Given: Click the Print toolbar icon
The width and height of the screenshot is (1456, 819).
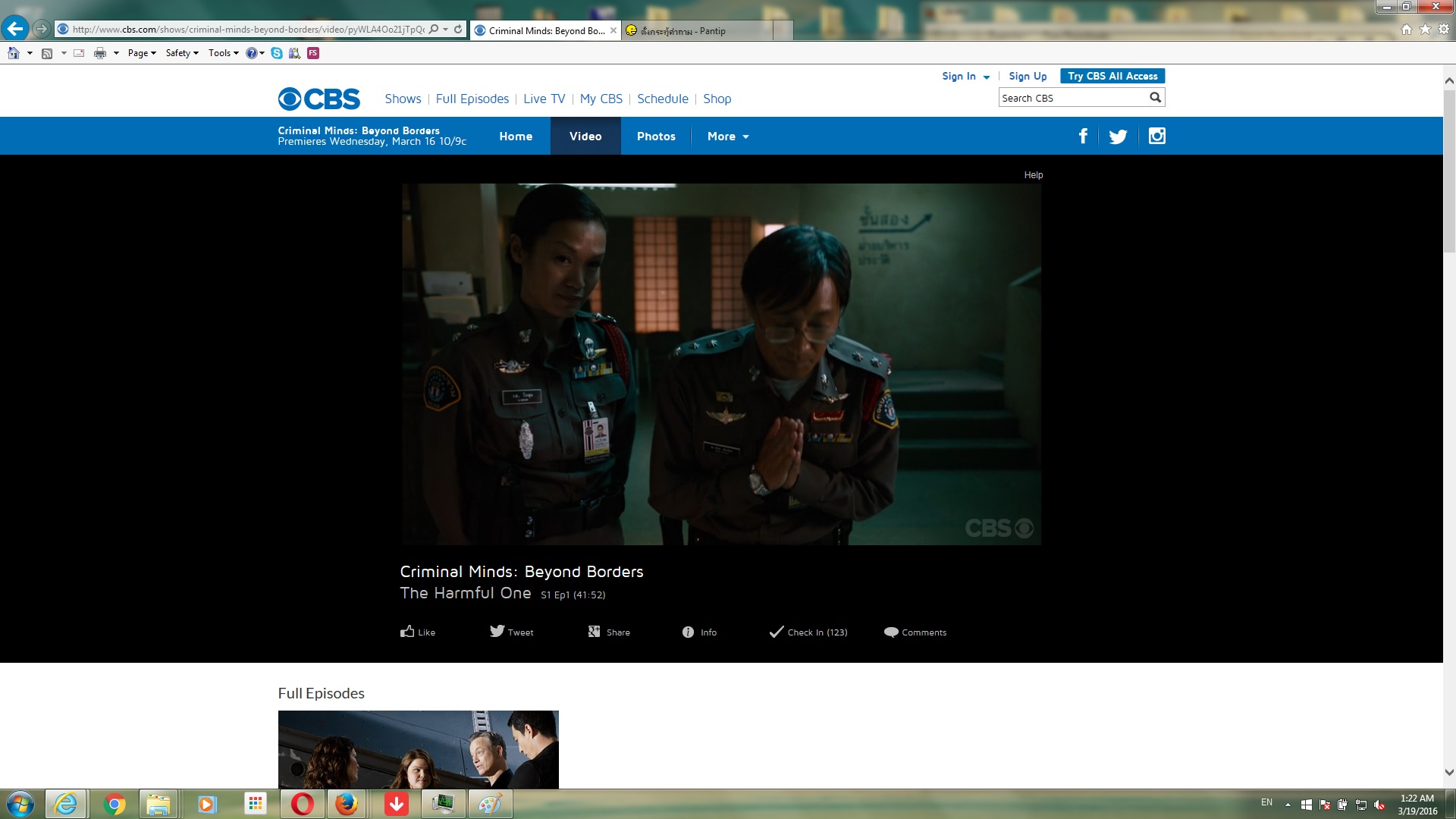Looking at the screenshot, I should pyautogui.click(x=100, y=53).
